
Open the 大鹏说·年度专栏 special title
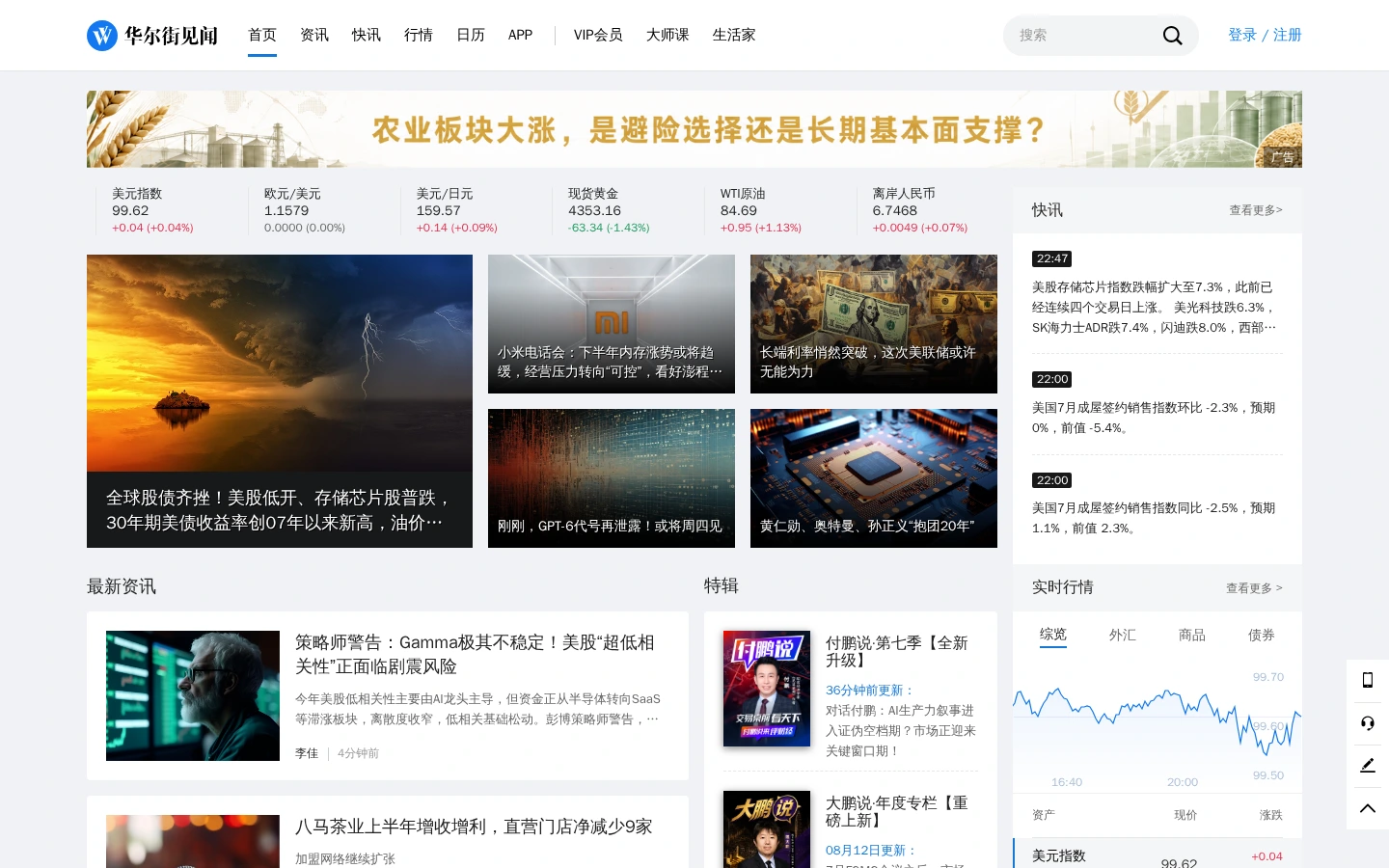(x=897, y=812)
